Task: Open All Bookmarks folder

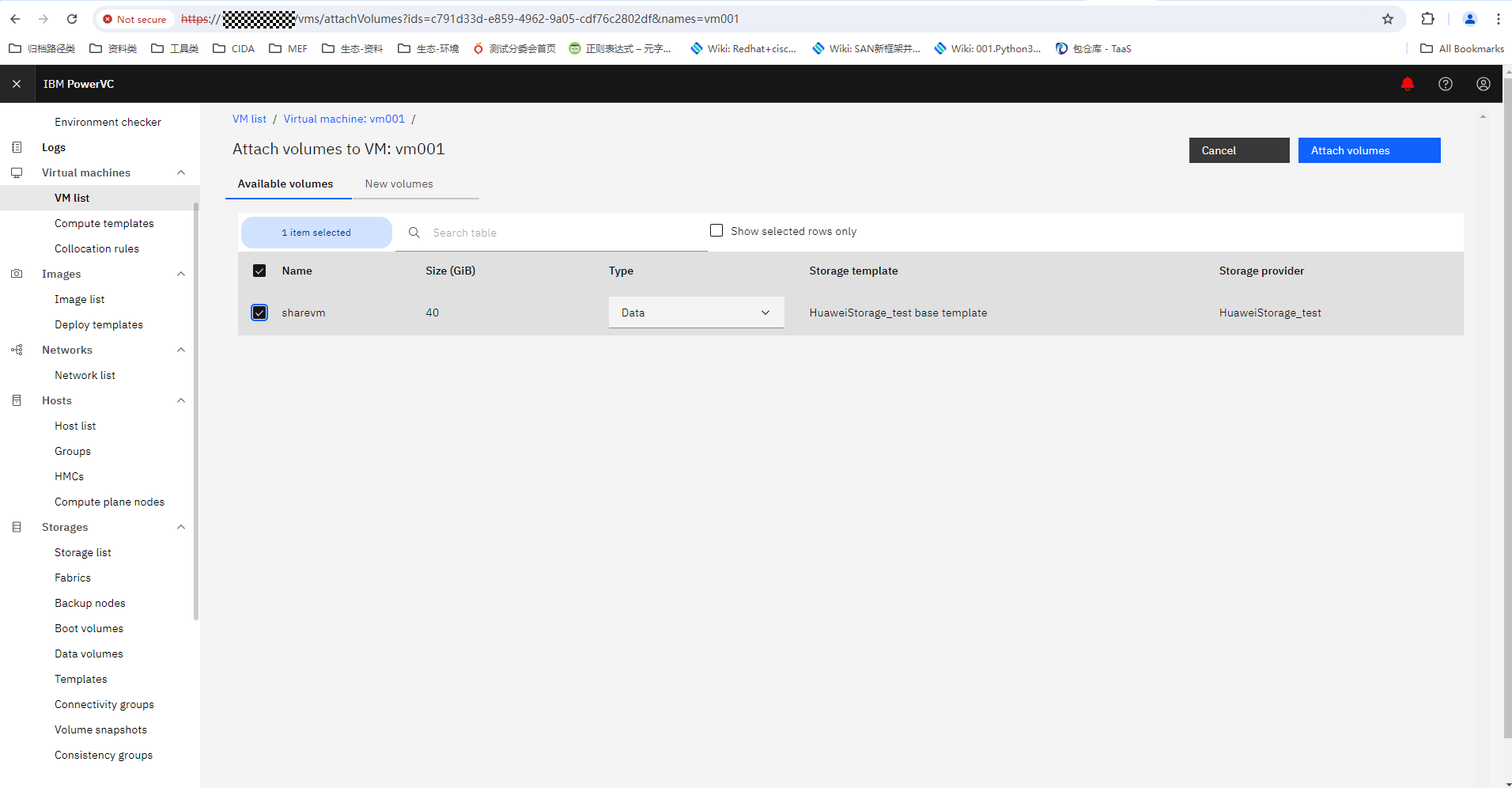Action: pos(1462,48)
